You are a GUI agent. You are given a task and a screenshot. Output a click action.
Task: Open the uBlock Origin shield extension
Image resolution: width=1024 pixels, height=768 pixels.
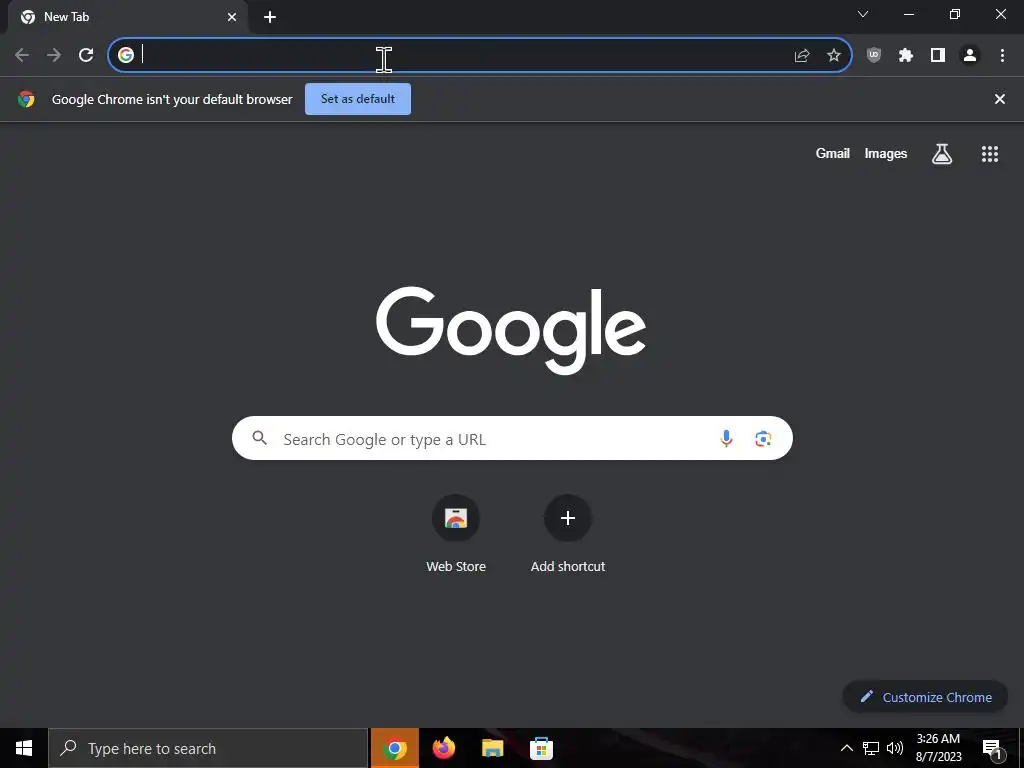click(874, 56)
